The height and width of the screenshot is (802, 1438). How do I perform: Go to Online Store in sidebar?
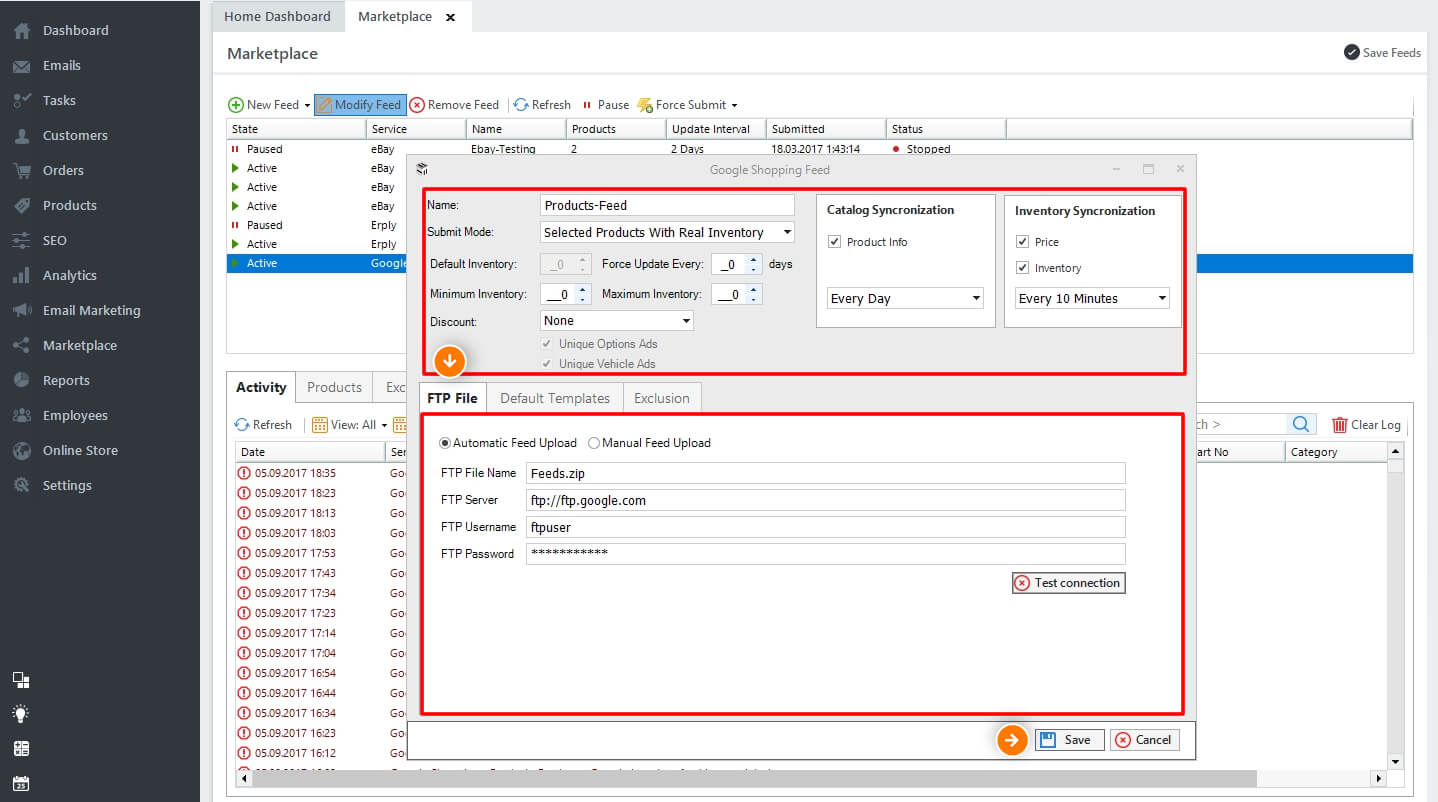click(x=80, y=450)
